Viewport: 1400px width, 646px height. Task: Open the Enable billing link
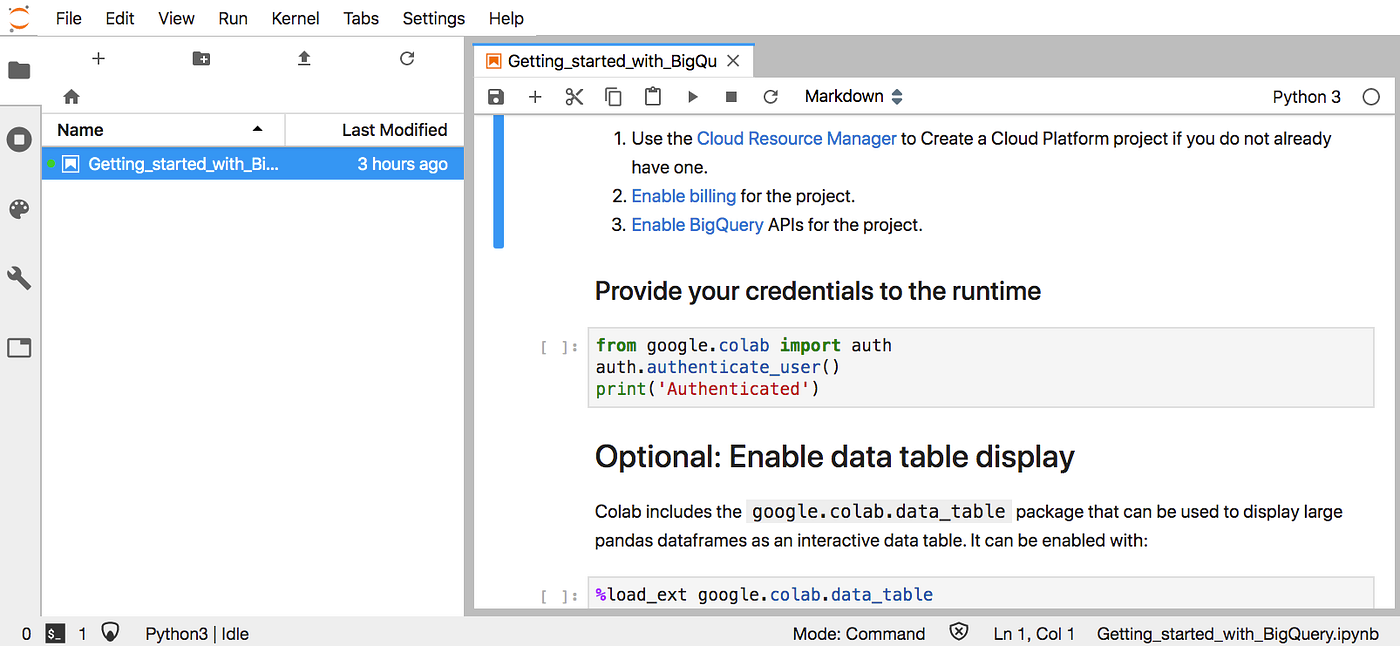[x=683, y=196]
